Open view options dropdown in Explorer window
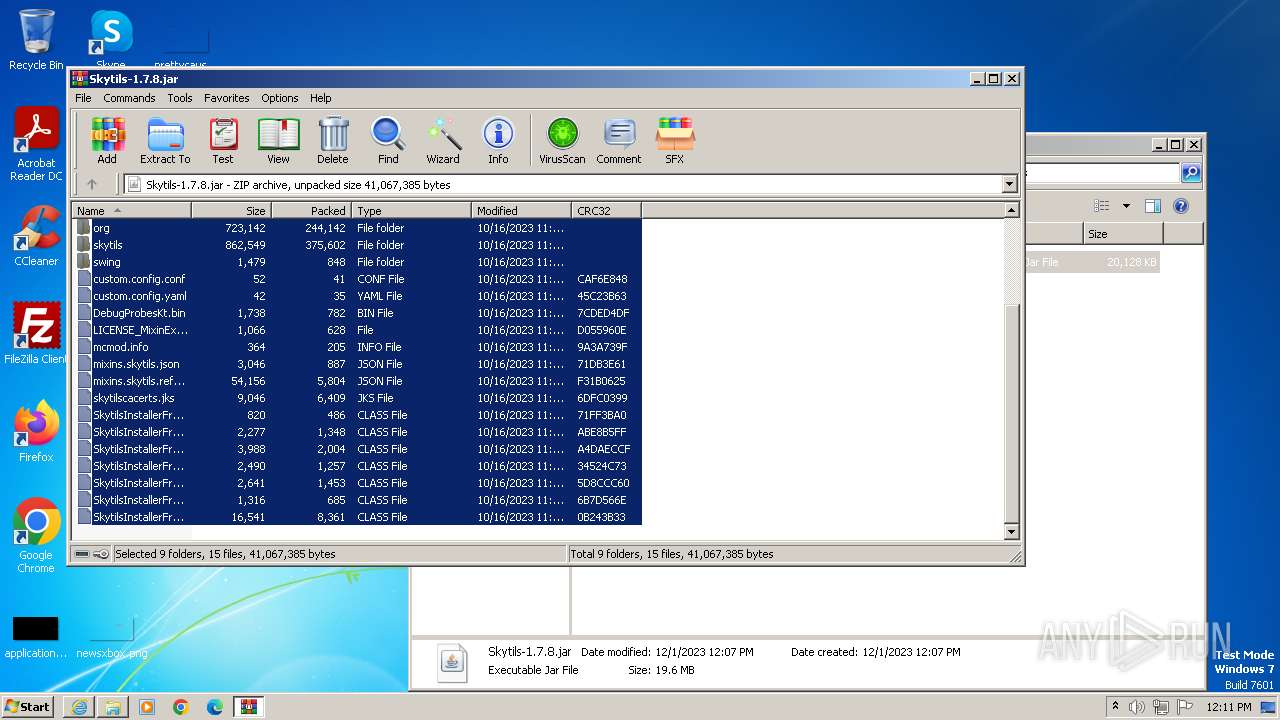 tap(1126, 206)
